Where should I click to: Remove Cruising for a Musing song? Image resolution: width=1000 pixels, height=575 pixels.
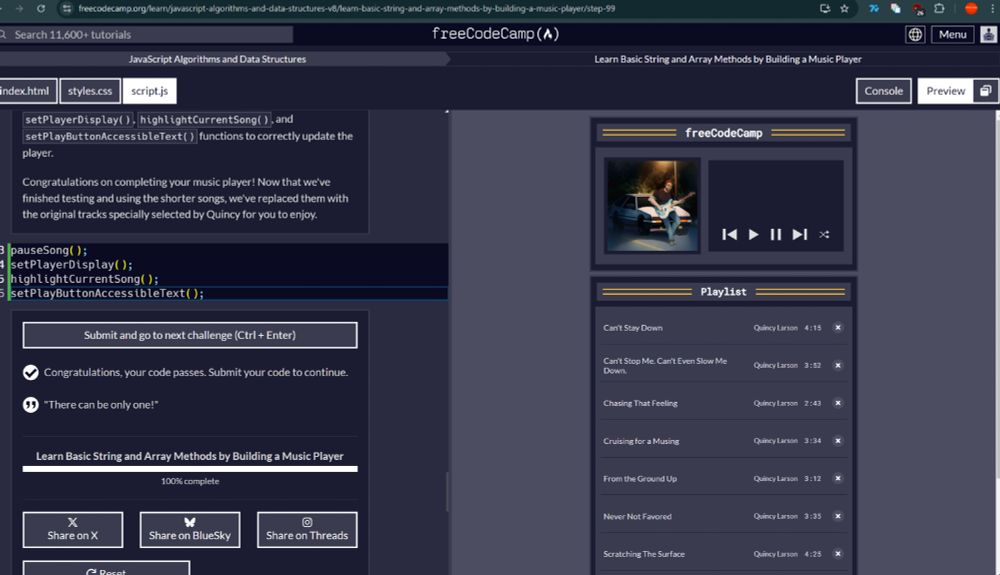pyautogui.click(x=838, y=440)
